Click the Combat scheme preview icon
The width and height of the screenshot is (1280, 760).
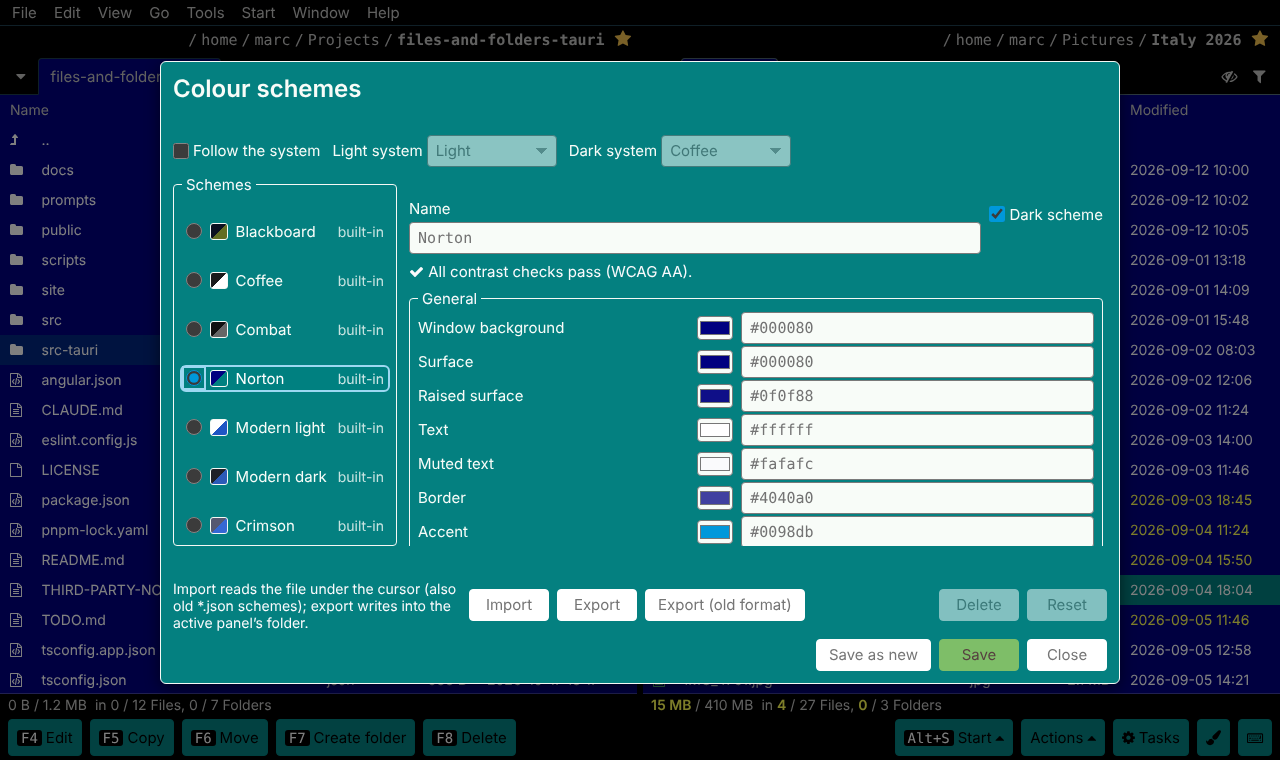(219, 330)
